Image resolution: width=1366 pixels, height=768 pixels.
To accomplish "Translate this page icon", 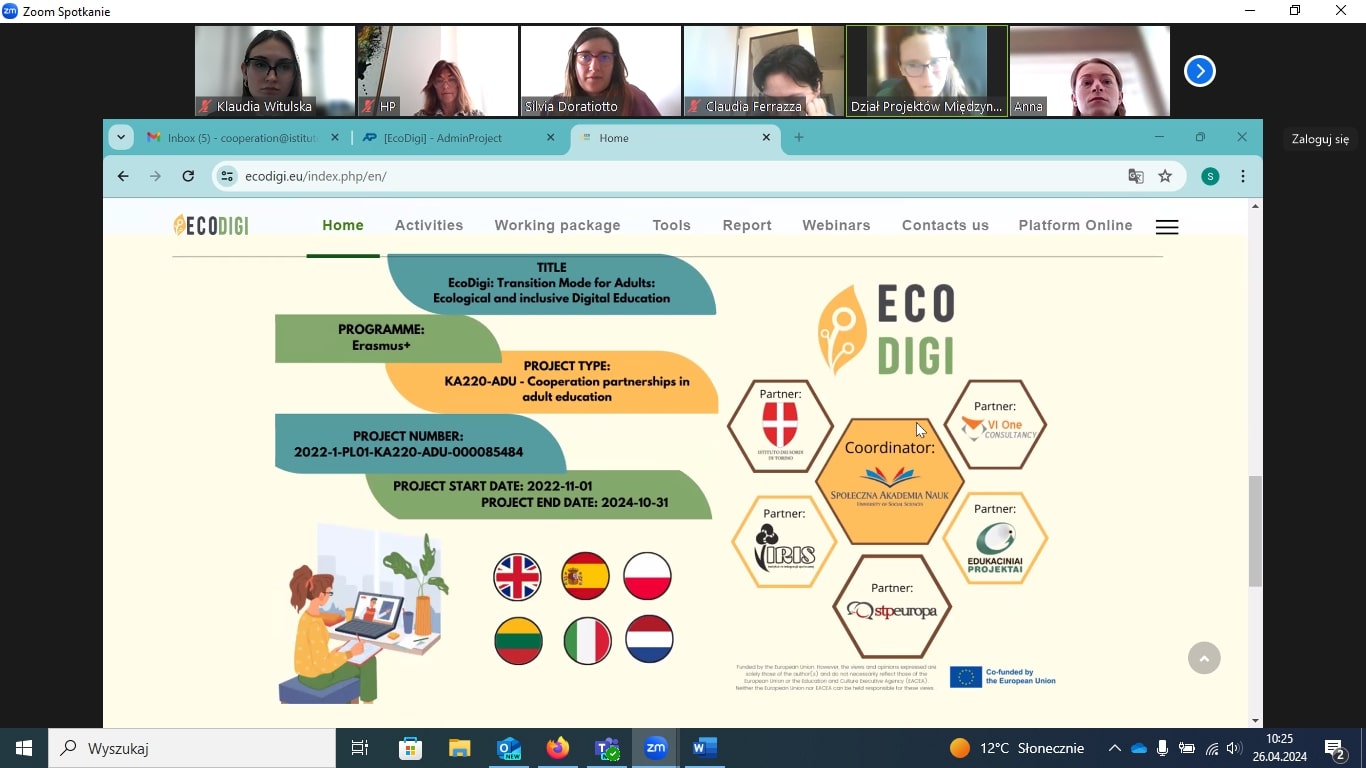I will [x=1136, y=176].
